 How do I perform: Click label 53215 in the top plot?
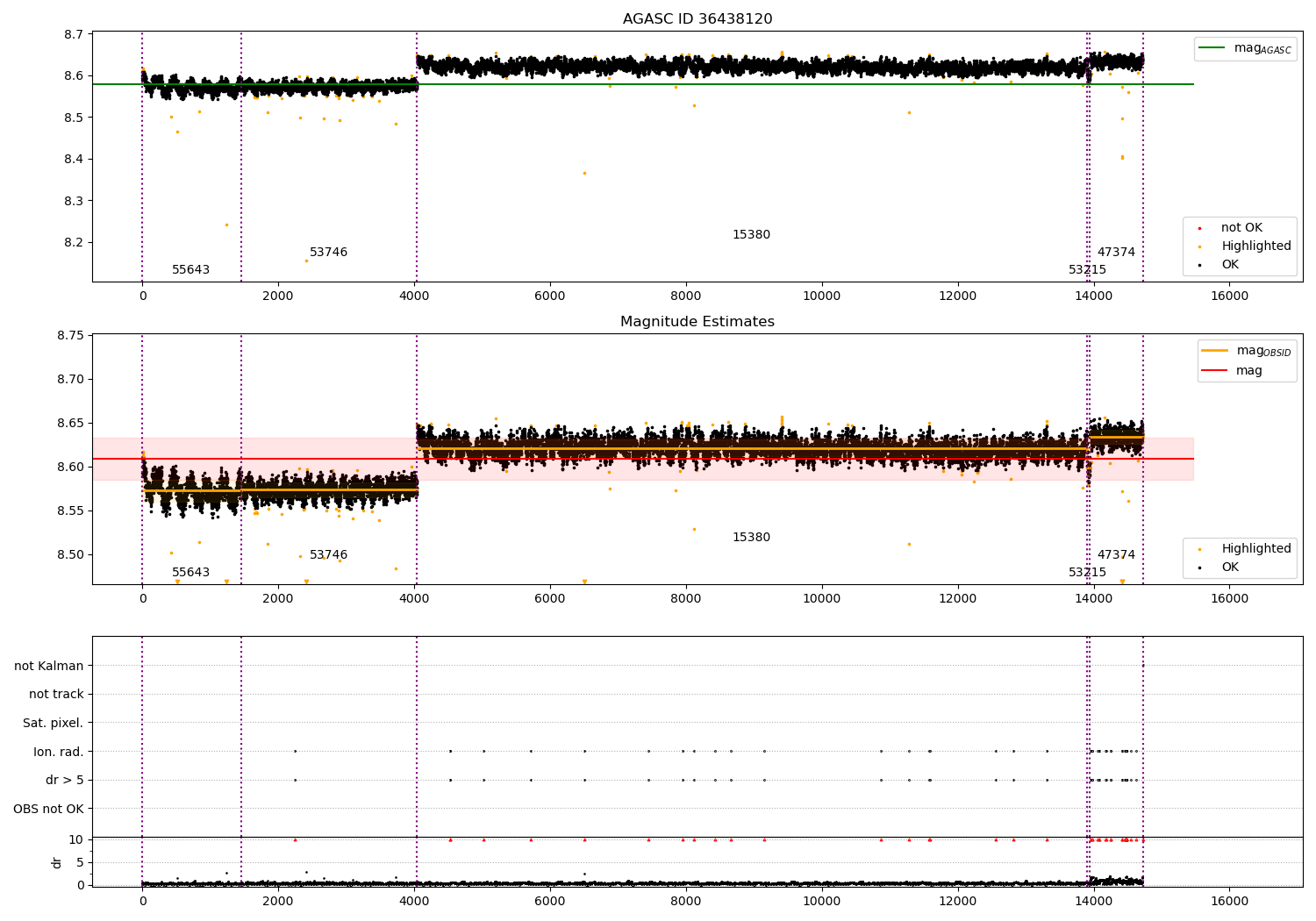coord(1088,270)
